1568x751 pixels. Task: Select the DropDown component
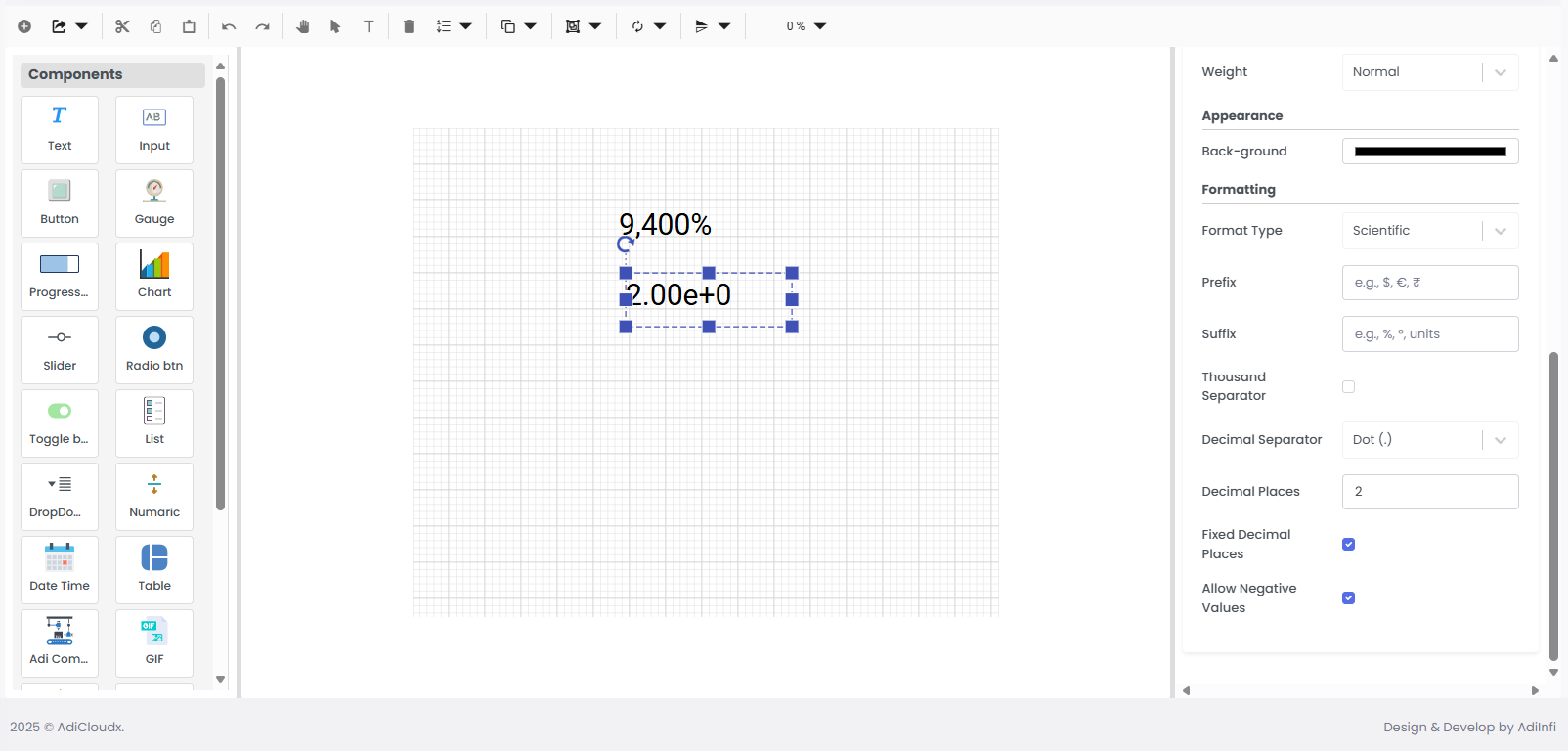tap(60, 497)
